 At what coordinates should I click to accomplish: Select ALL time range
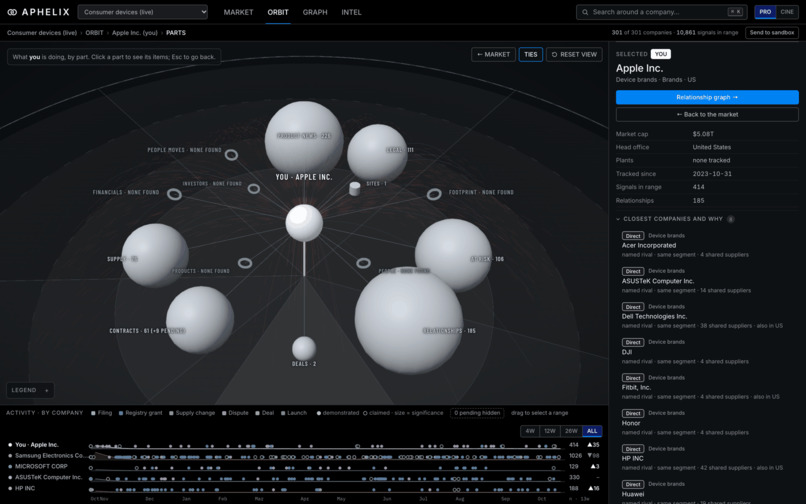tap(592, 431)
